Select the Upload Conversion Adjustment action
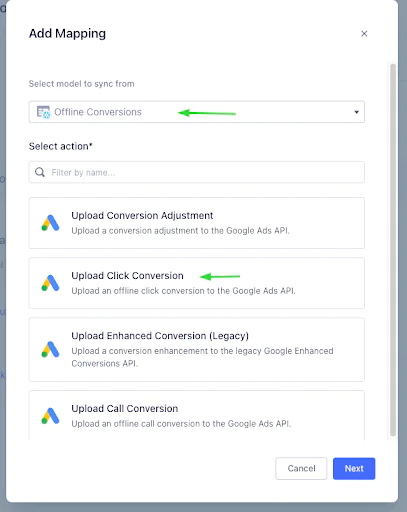 point(197,223)
